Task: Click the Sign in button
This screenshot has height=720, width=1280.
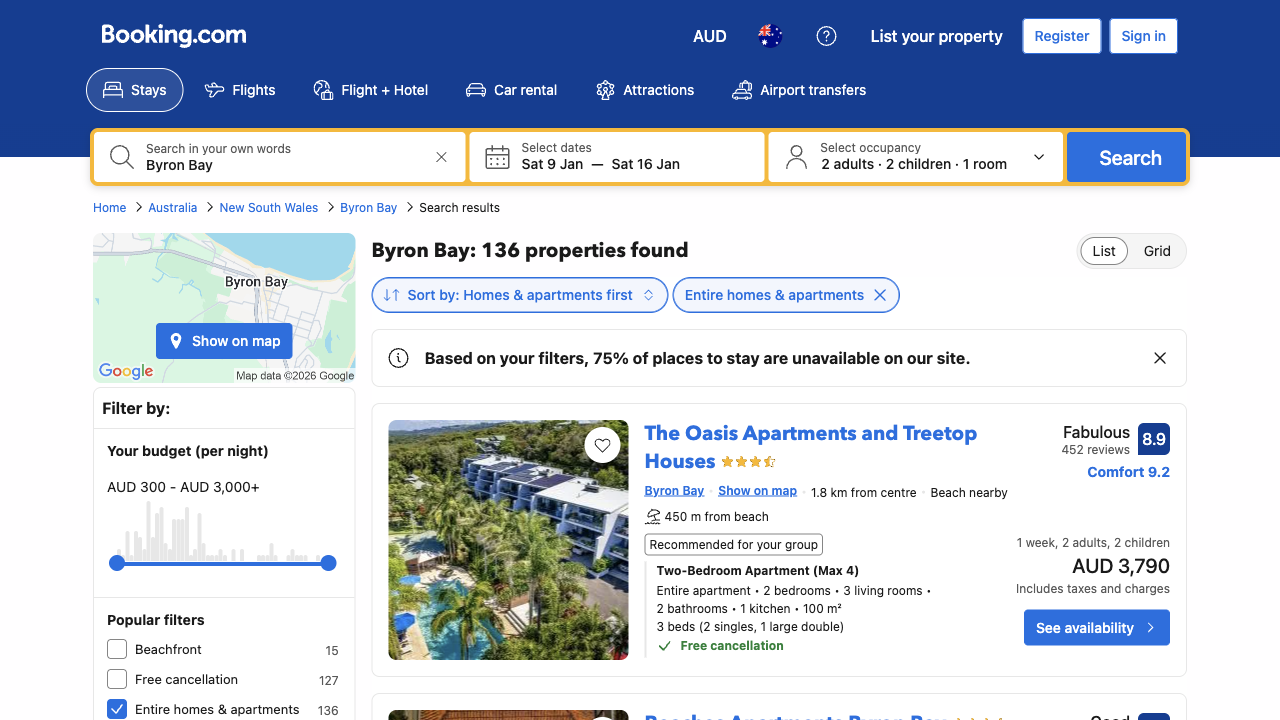Action: [x=1144, y=36]
